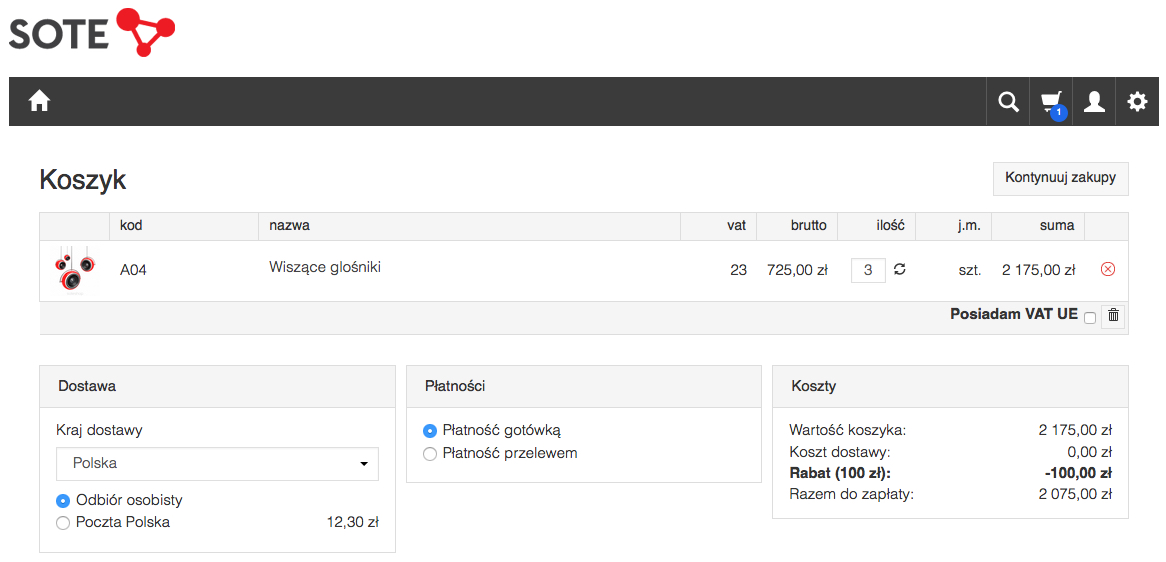1166x562 pixels.
Task: Open the shopping cart icon
Action: coord(1051,102)
